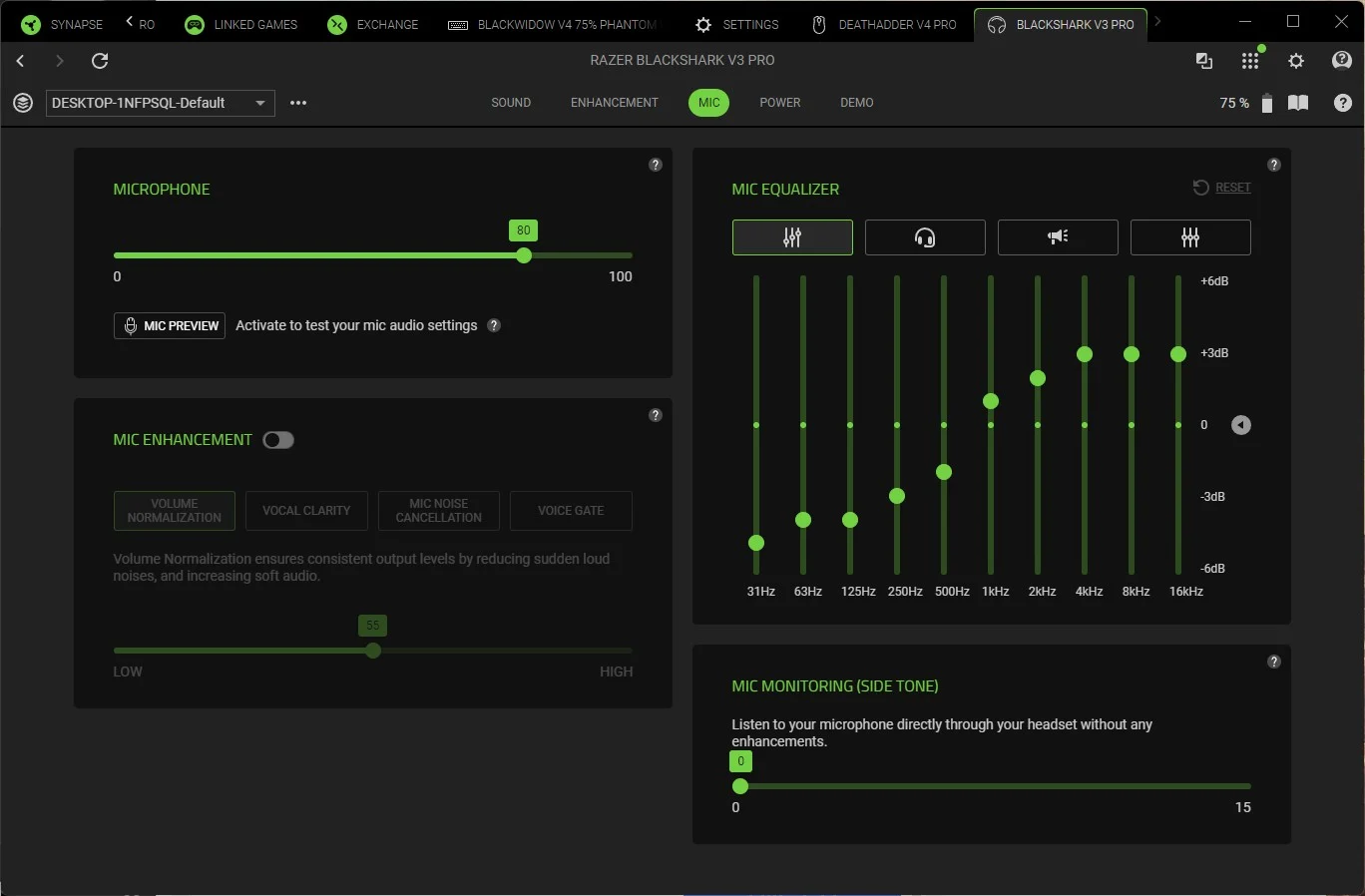Open the user guide book icon

coord(1298,103)
